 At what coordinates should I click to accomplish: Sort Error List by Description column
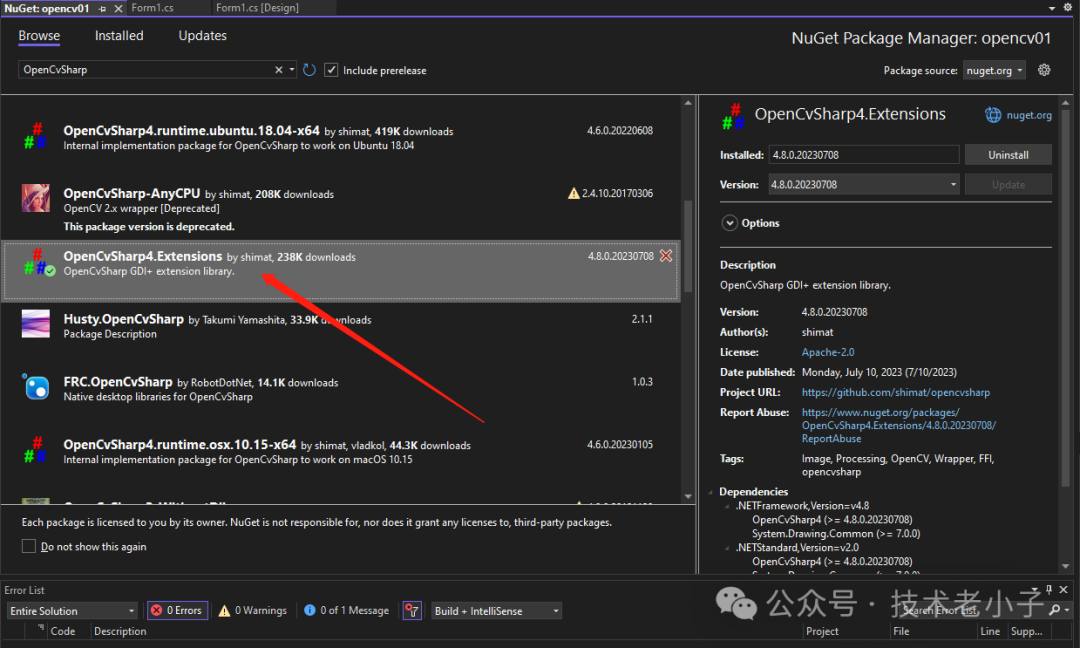pos(120,631)
